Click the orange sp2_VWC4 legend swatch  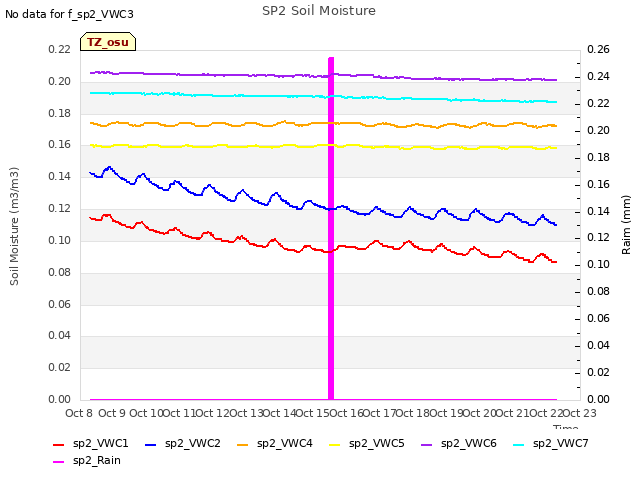(x=243, y=444)
